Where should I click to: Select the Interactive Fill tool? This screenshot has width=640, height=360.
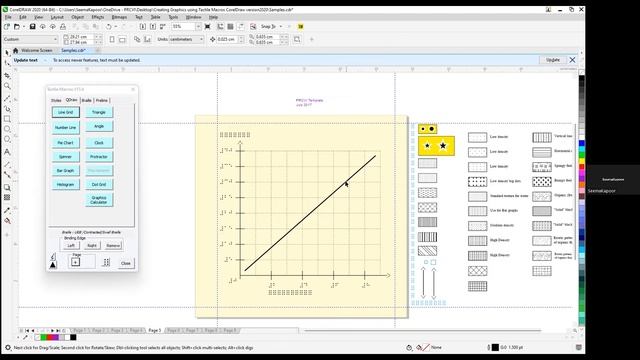[7, 221]
